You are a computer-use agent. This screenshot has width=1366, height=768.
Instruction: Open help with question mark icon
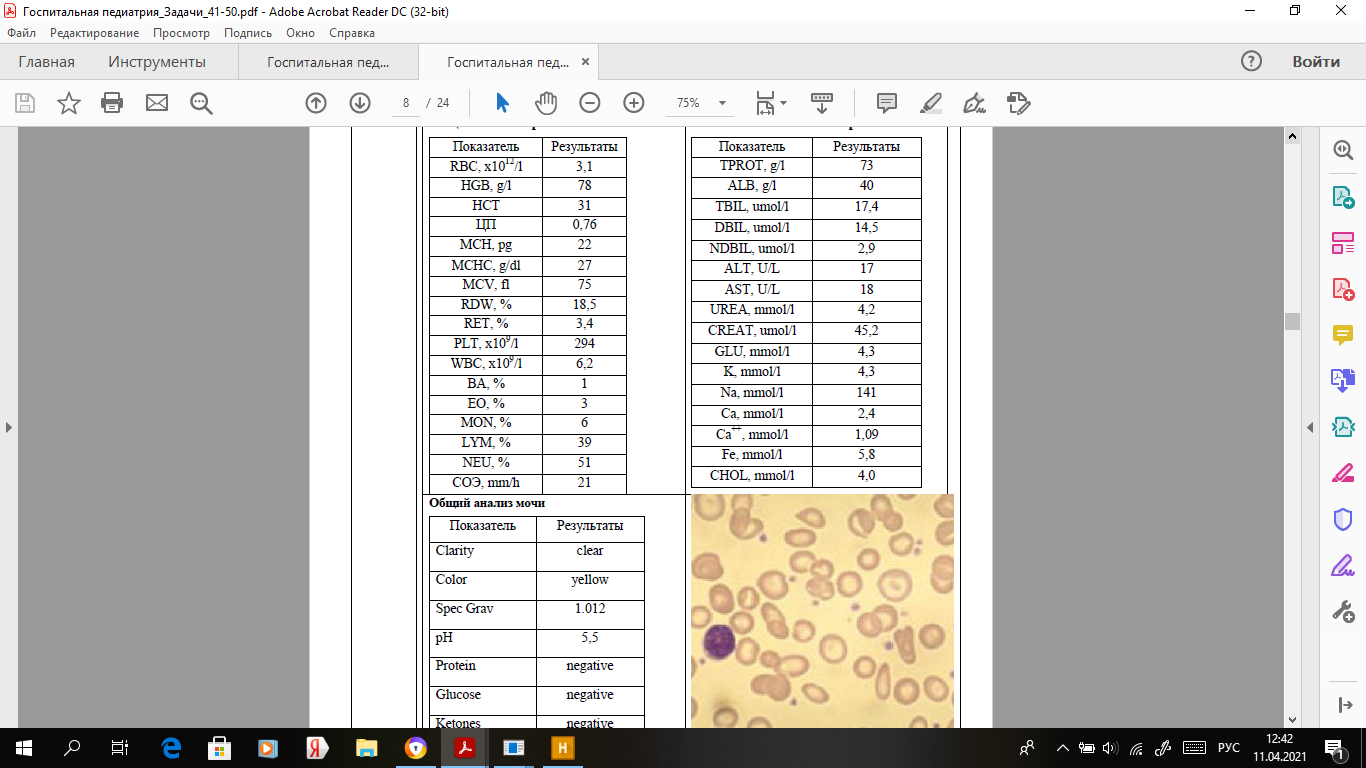point(1251,61)
